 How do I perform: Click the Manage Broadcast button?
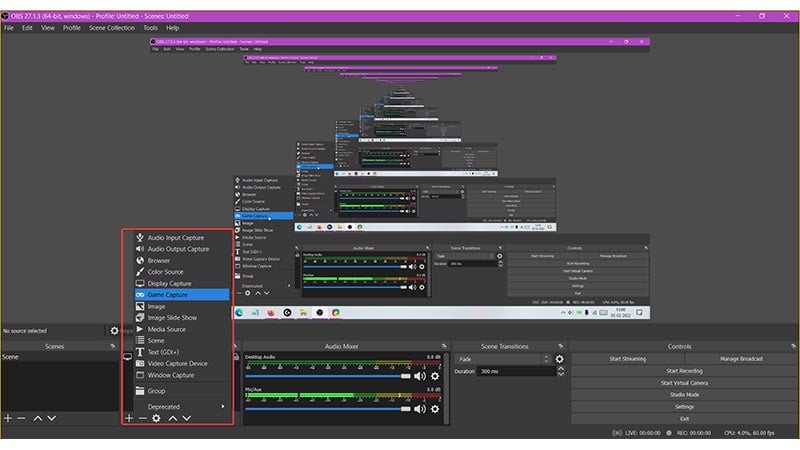[x=741, y=359]
